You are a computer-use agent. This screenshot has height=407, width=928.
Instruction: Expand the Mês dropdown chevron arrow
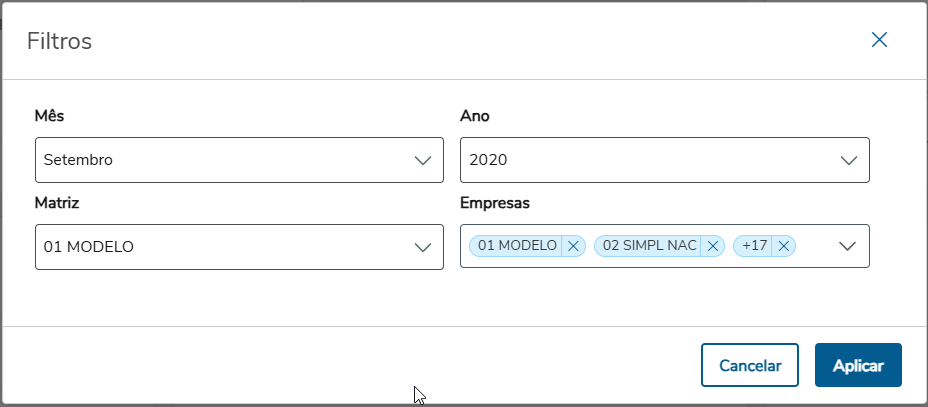(423, 160)
